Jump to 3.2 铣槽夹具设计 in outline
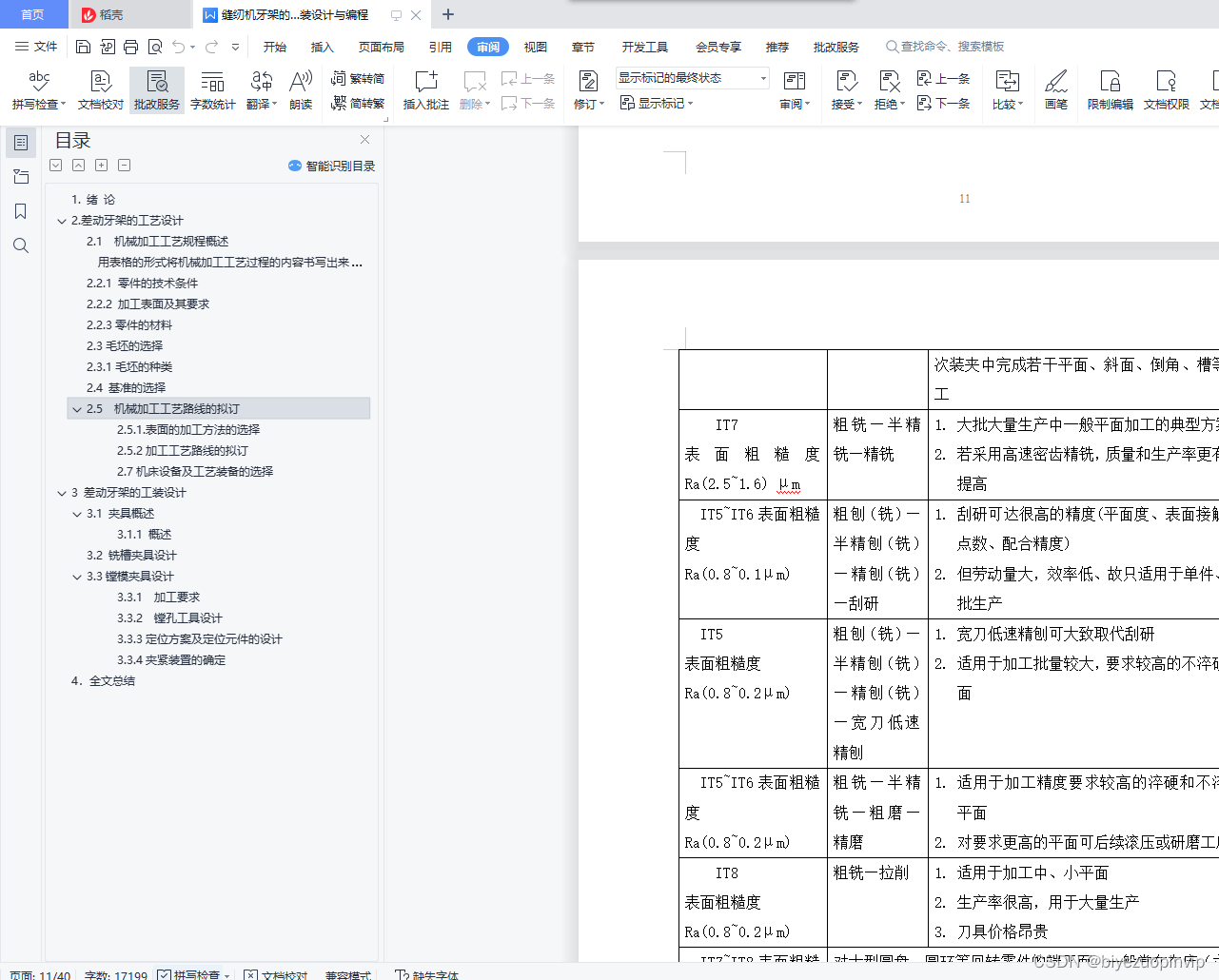The height and width of the screenshot is (980, 1219). coord(131,556)
